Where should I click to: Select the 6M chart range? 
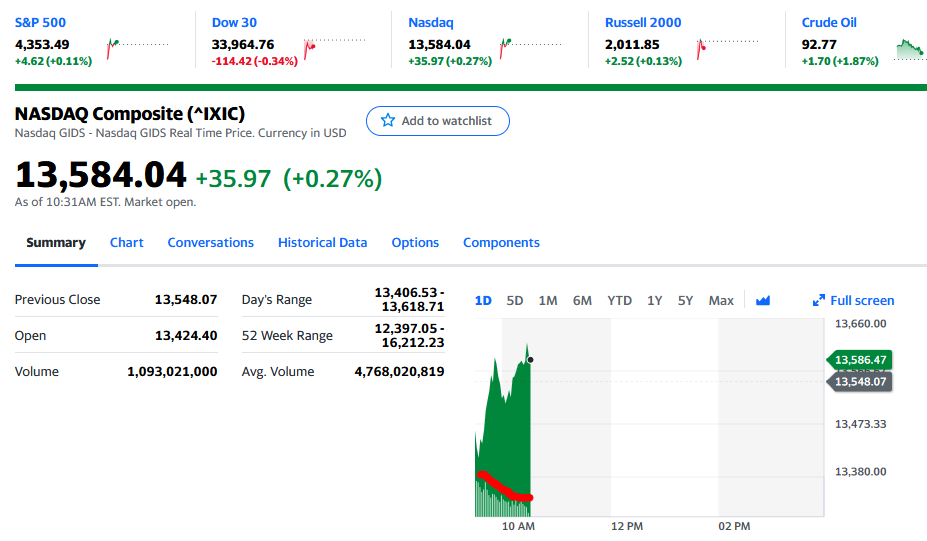(x=582, y=300)
